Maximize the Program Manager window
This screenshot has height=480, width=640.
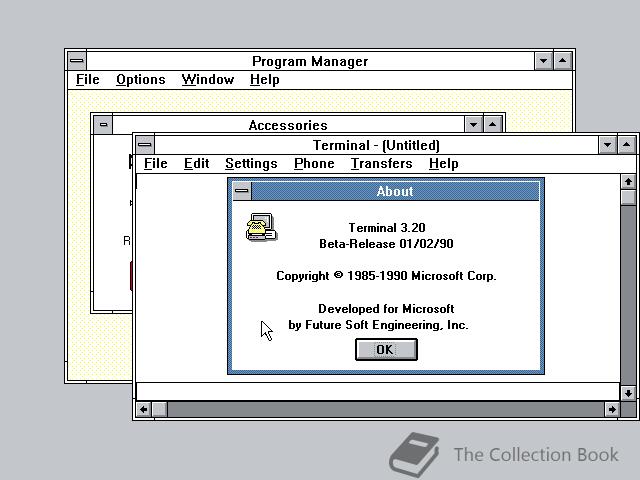pyautogui.click(x=562, y=61)
